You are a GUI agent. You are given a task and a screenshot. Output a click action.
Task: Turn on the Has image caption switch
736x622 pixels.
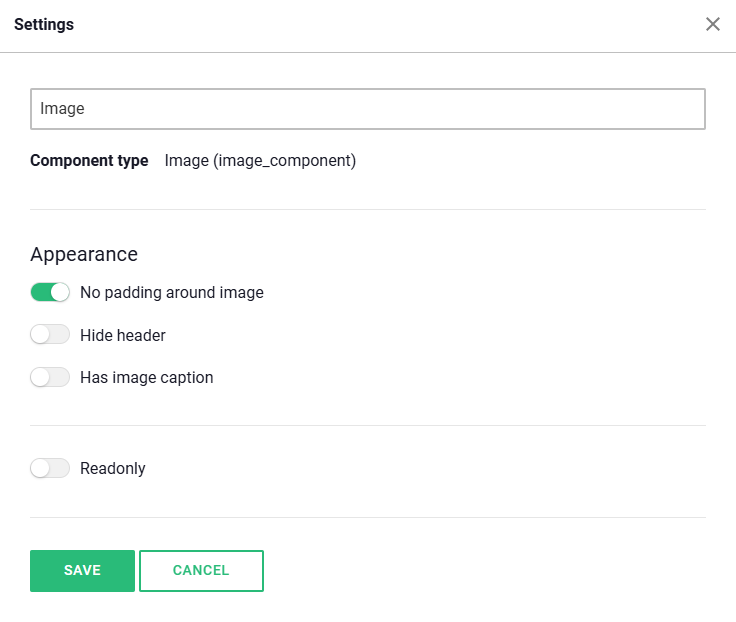[50, 377]
